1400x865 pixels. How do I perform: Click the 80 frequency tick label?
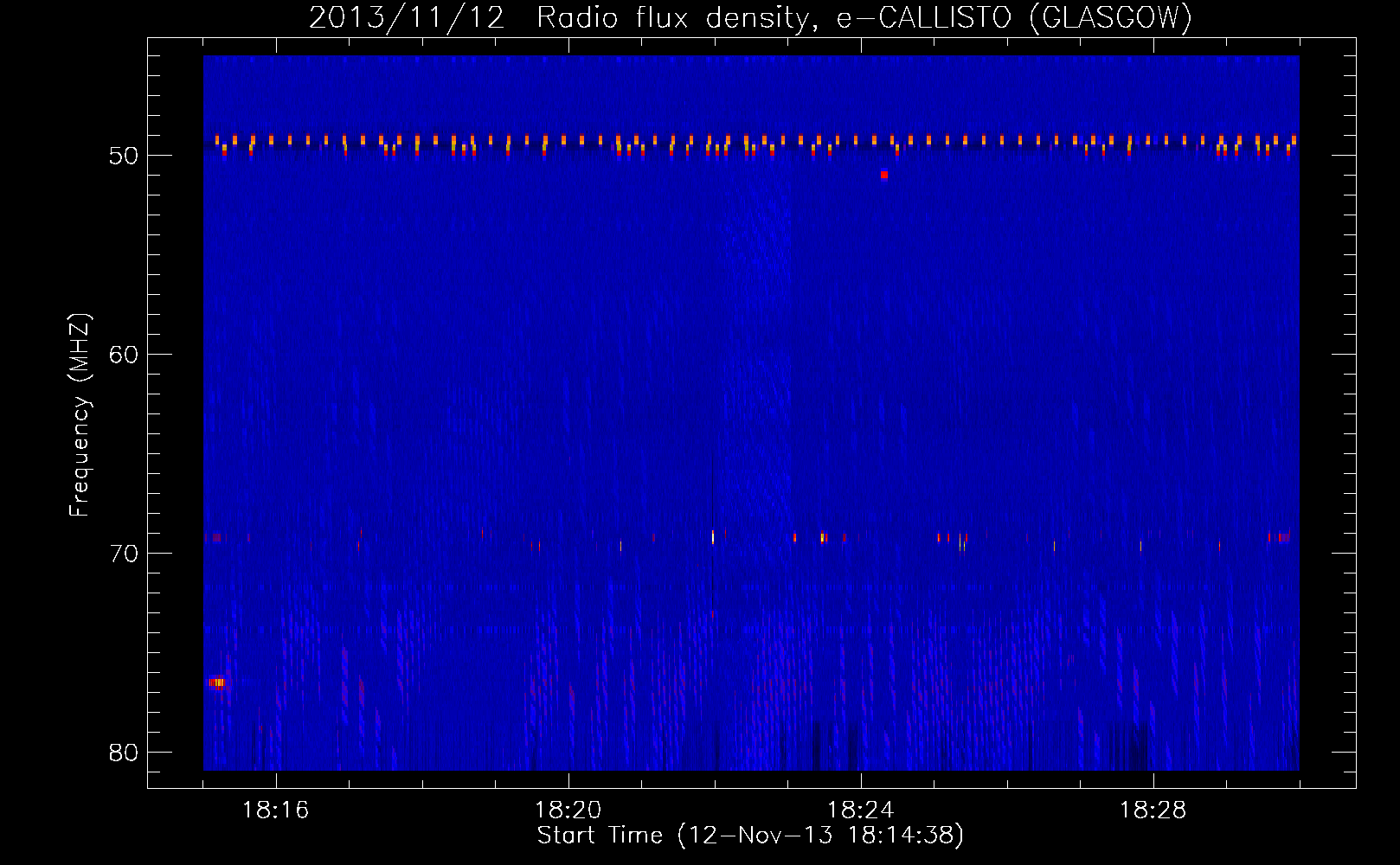click(124, 753)
